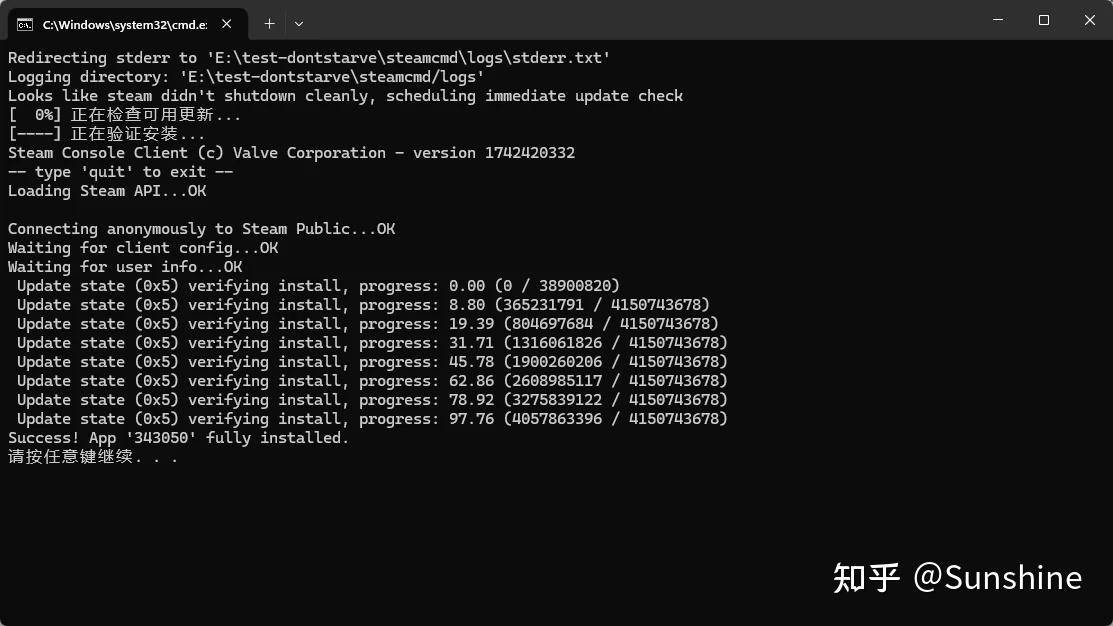Click the 'Steam Console Client' version line
This screenshot has width=1113, height=626.
click(x=292, y=153)
